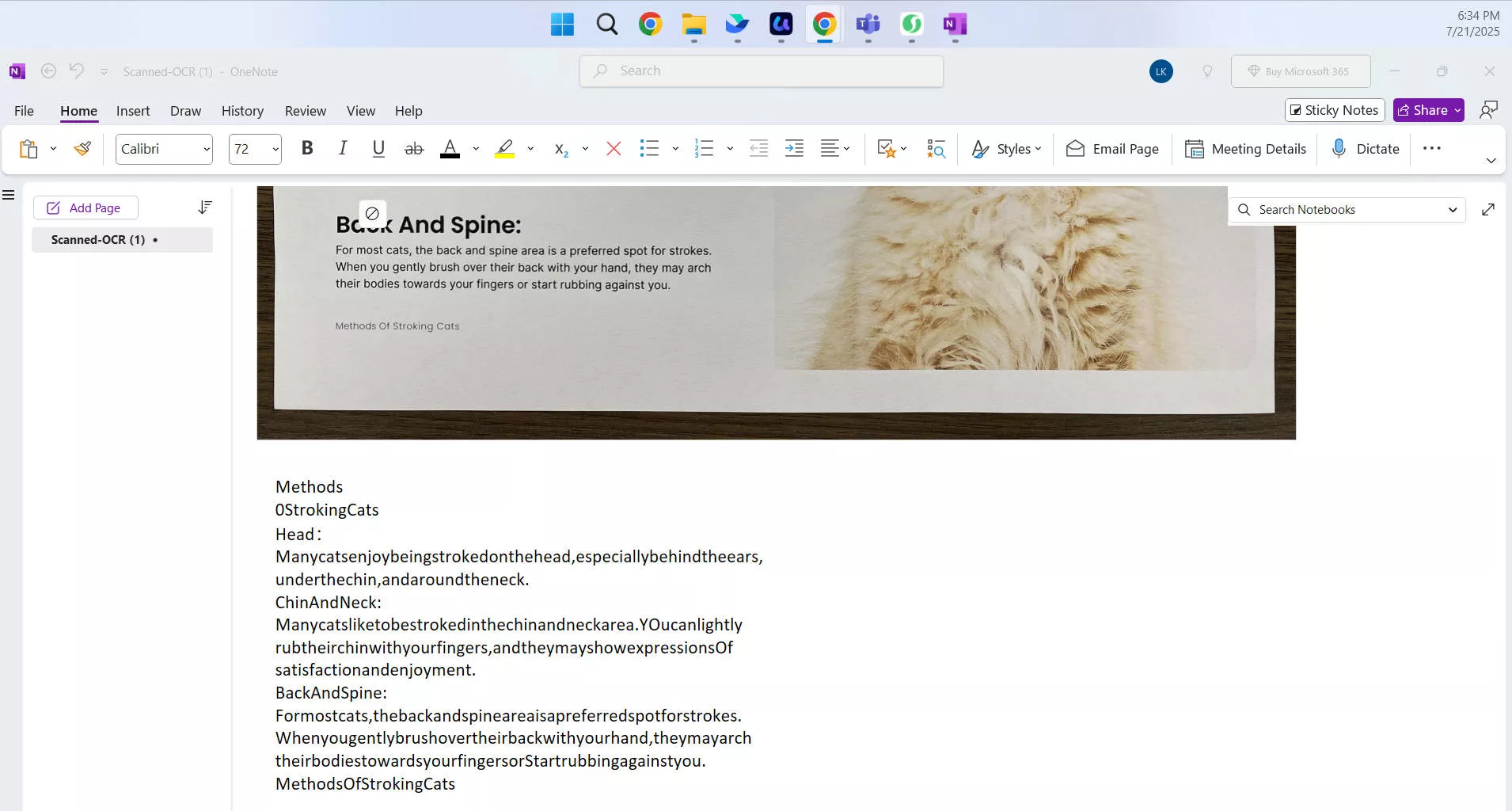
Task: Click the Search Notebooks field
Action: (1347, 210)
